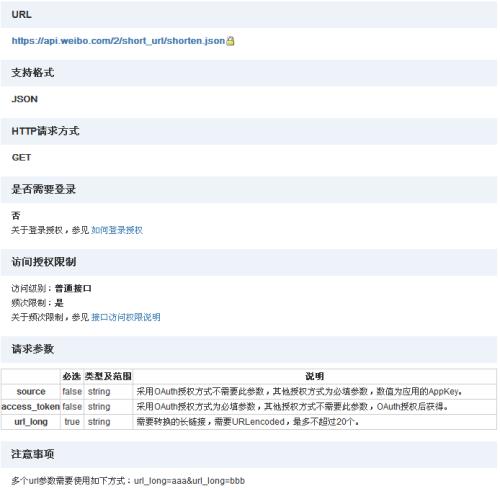Select the URL section heading
Screen dimensions: 500x491
point(22,14)
